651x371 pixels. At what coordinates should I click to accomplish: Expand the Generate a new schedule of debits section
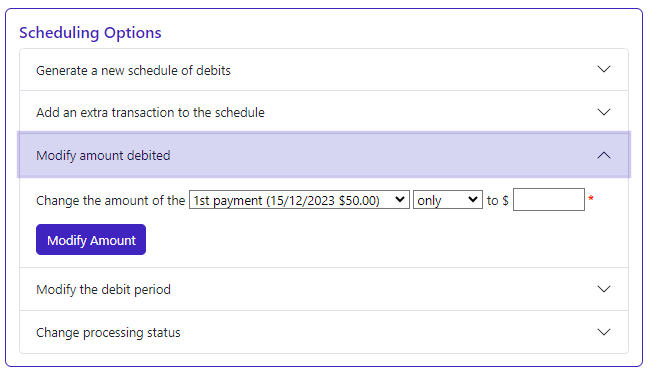[324, 70]
